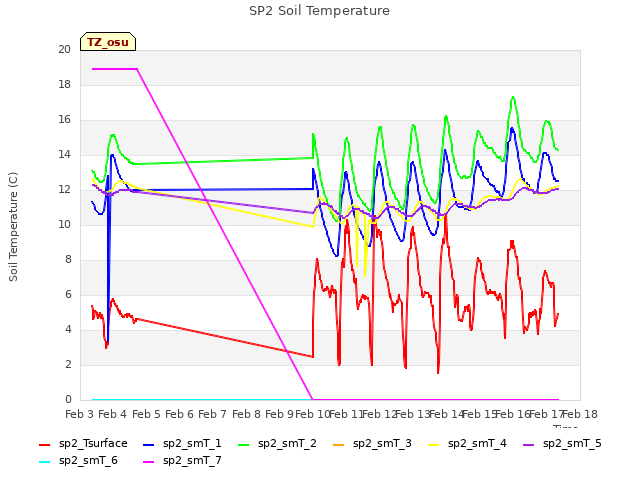Click the 8 y-axis tick label
The width and height of the screenshot is (640, 480).
(68, 260)
